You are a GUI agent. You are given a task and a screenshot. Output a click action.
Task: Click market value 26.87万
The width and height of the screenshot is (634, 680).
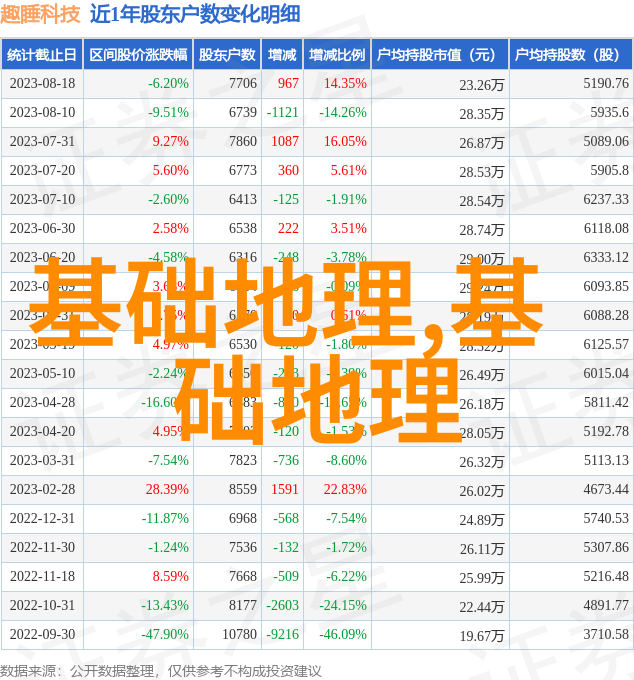[x=482, y=143]
